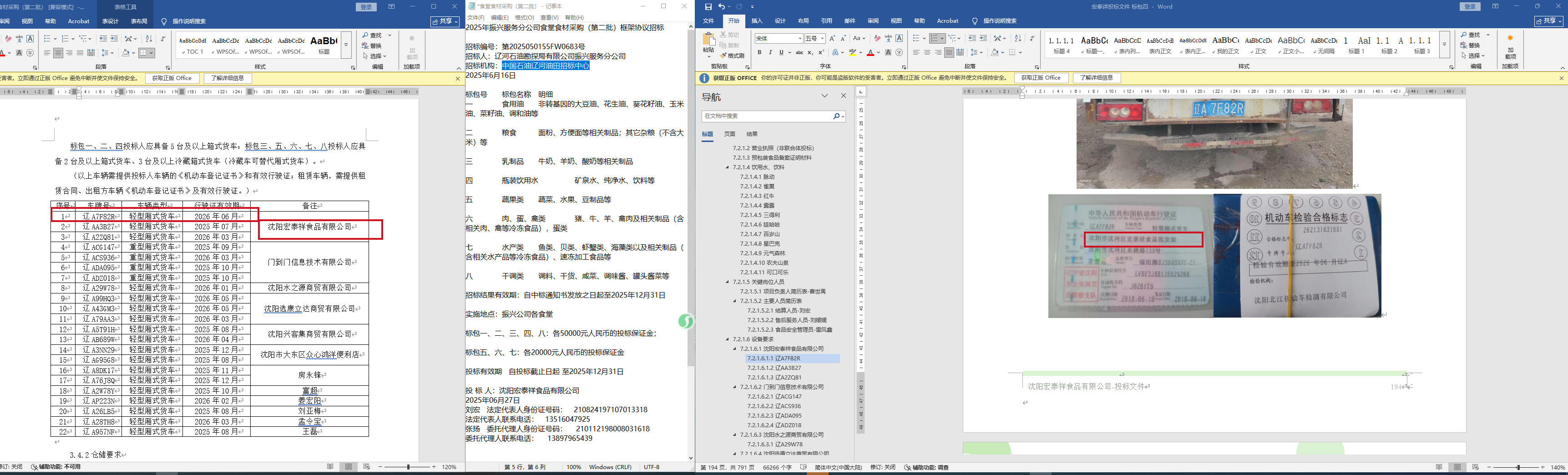Image resolution: width=1568 pixels, height=475 pixels.
Task: Increase indent in right Word window
Action: tap(983, 38)
